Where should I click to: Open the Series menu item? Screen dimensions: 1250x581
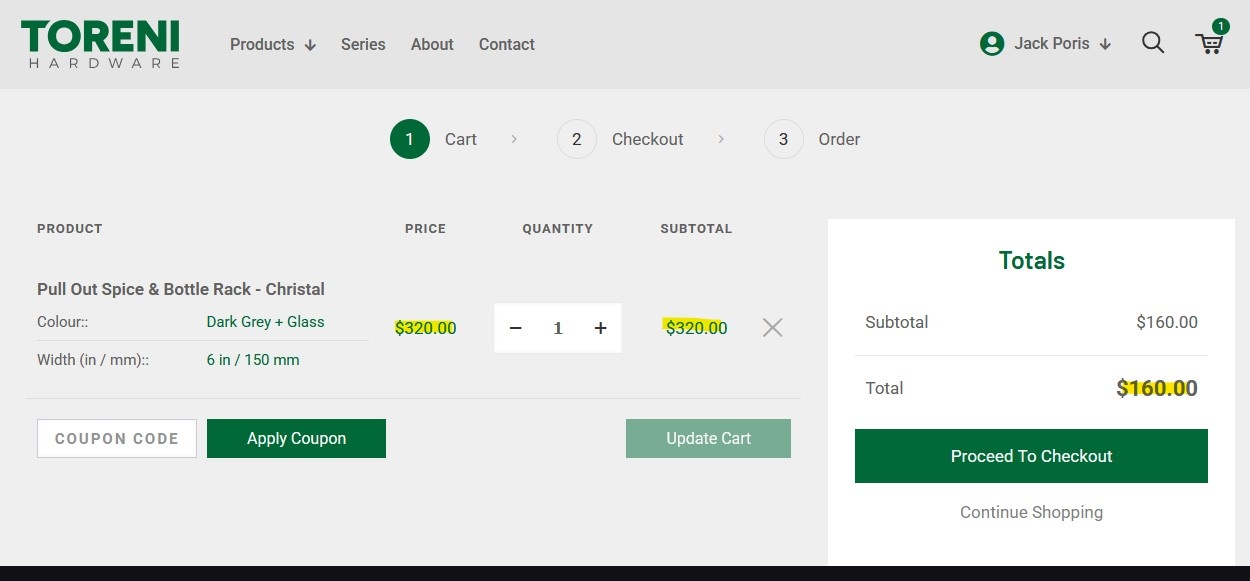pos(363,44)
